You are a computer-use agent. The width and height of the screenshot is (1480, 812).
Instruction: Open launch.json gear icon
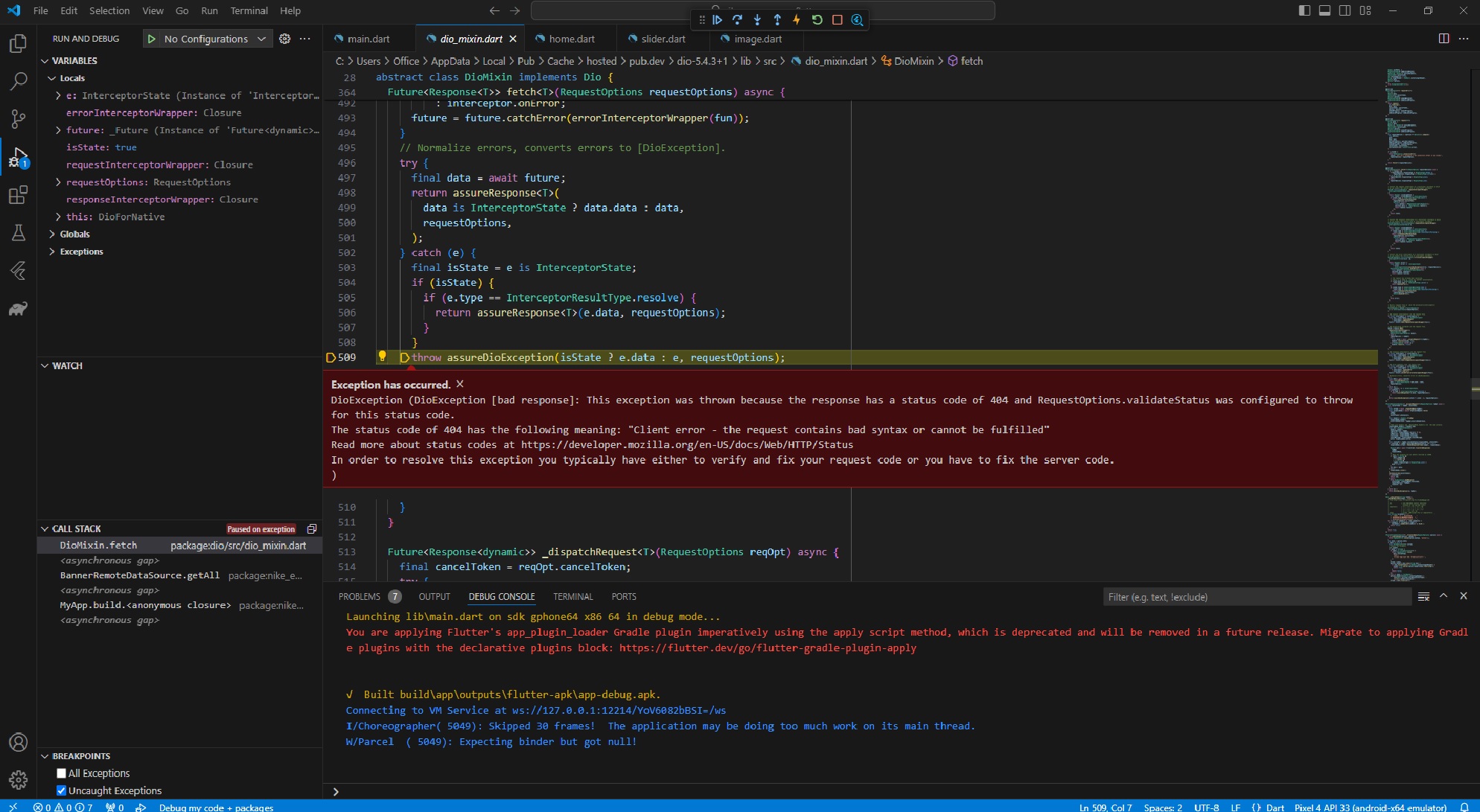click(x=284, y=39)
